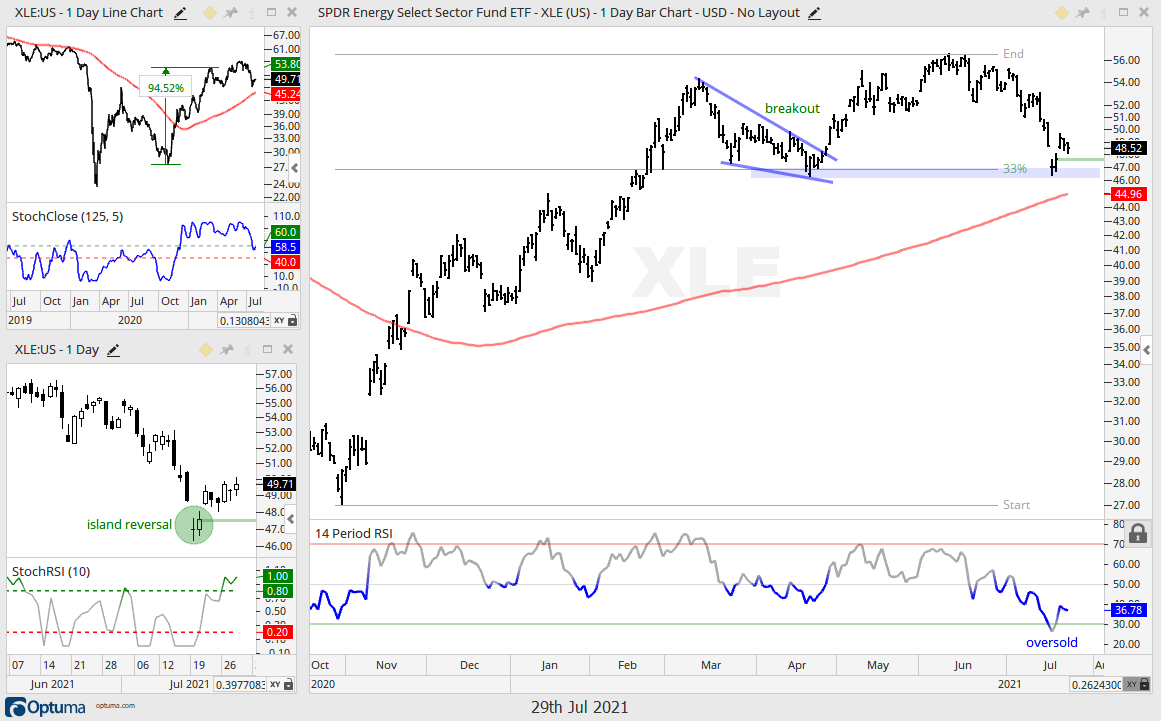1161x721 pixels.
Task: Expand the side arrow on Bar Chart price scale
Action: tap(1146, 350)
